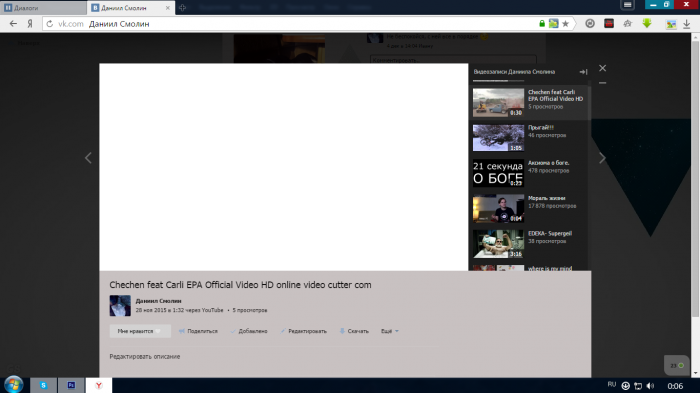Minimize the video player overlay
The image size is (700, 393).
602,83
